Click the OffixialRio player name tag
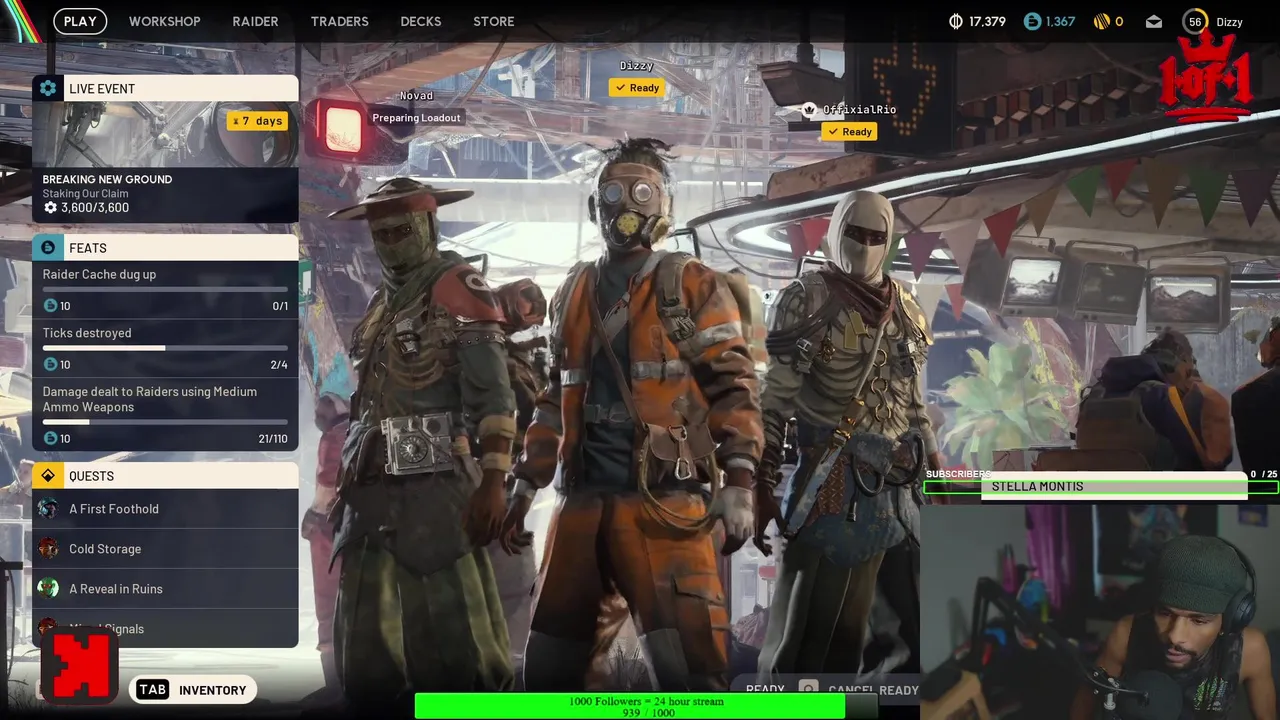 [x=859, y=110]
